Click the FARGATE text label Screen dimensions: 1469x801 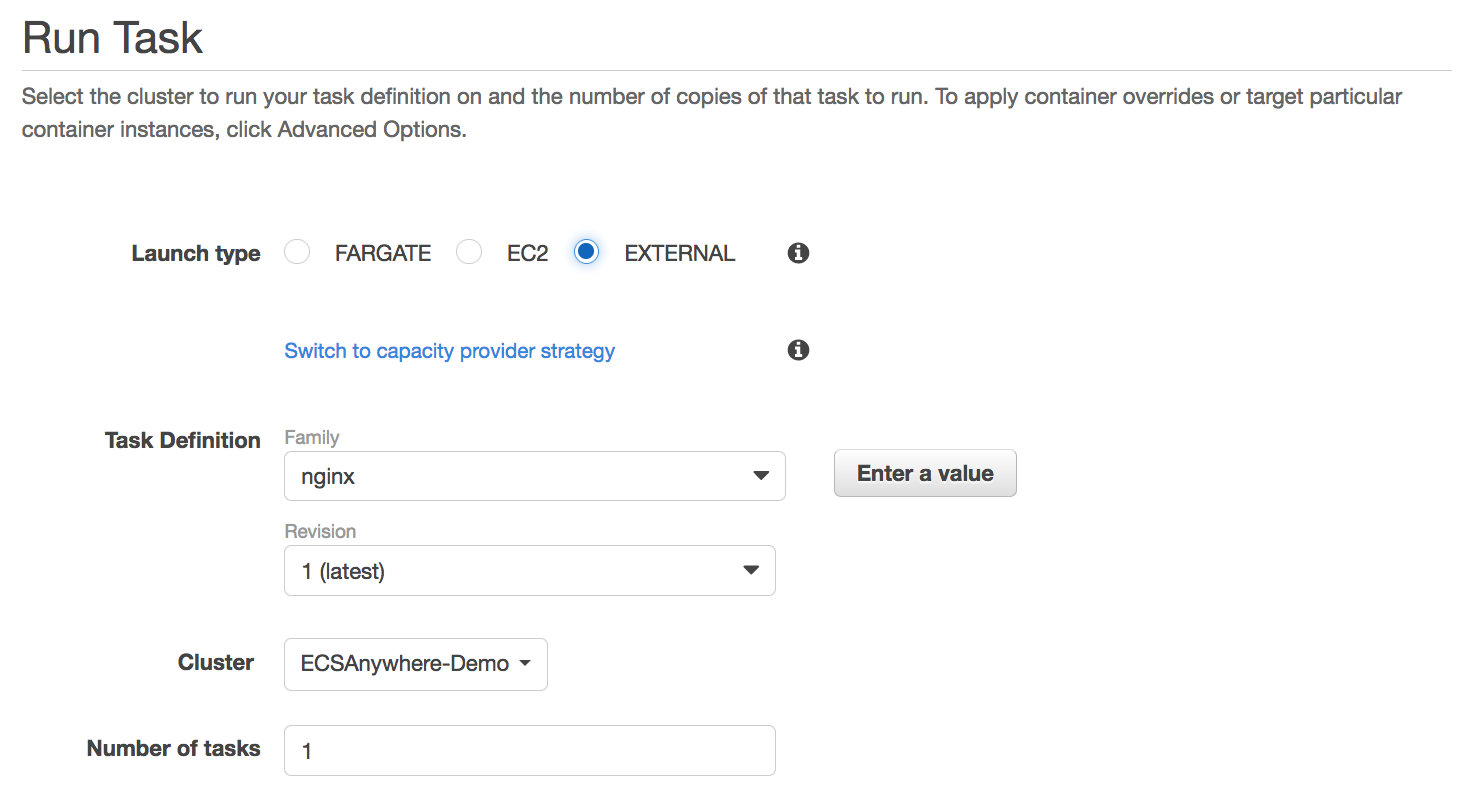383,254
